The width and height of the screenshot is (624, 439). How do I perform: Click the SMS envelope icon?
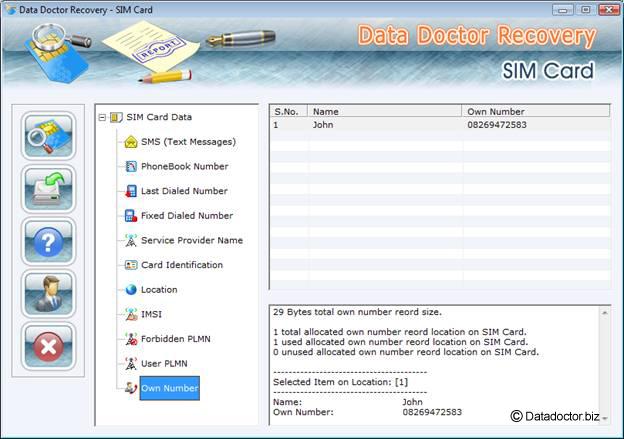(131, 142)
